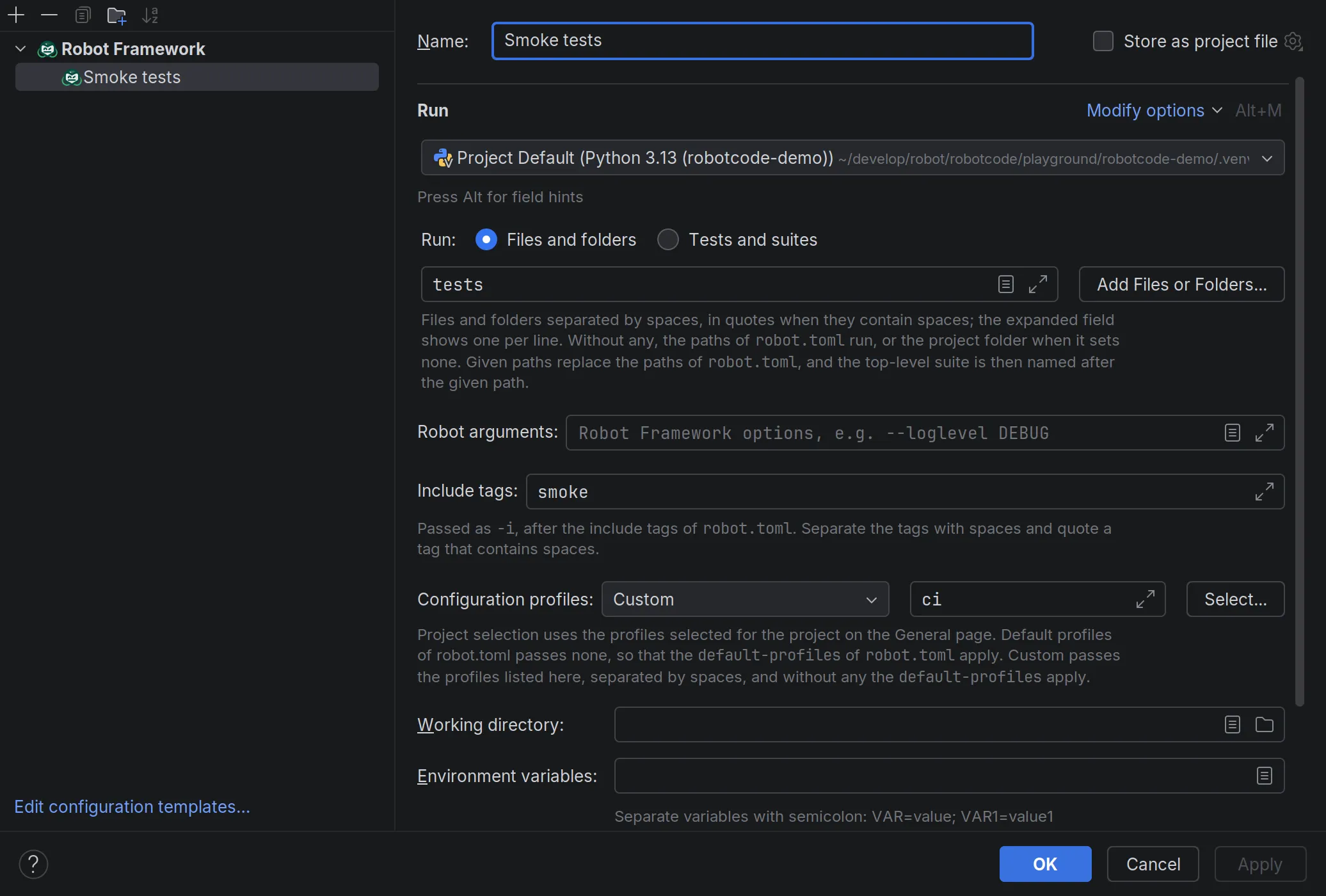Click the Cancel button
Image resolution: width=1326 pixels, height=896 pixels.
pos(1153,864)
